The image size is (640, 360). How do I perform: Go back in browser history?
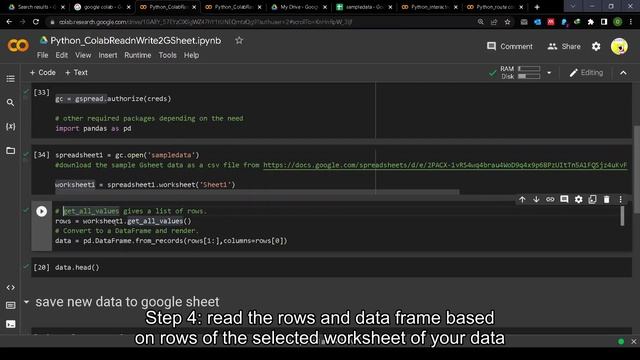click(9, 22)
